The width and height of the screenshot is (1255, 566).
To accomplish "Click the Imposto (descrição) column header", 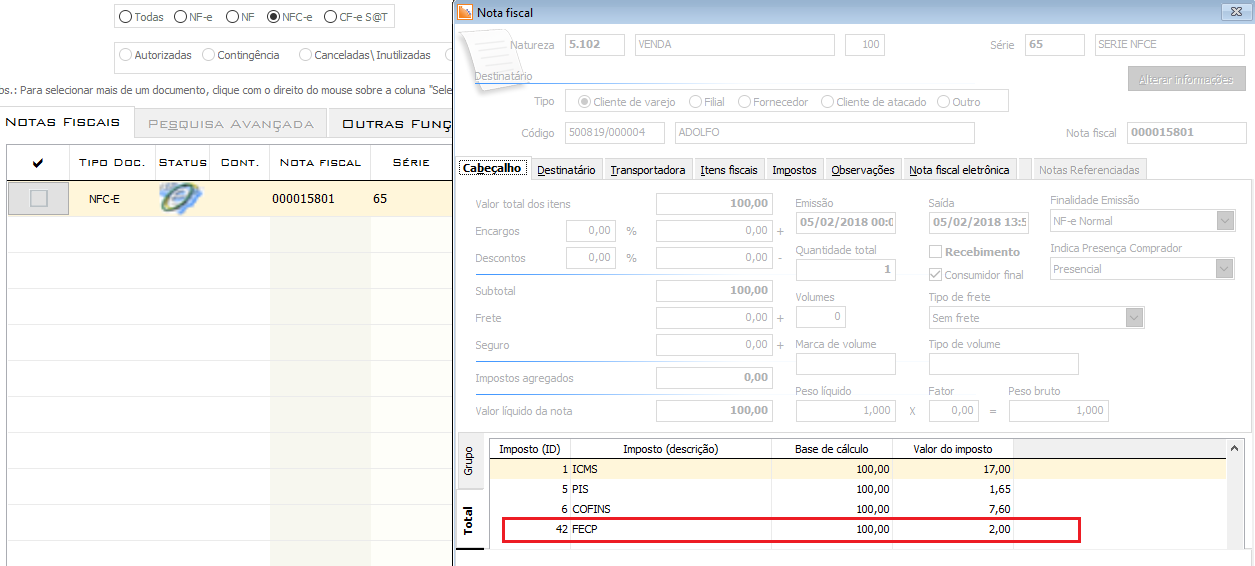I will (671, 449).
